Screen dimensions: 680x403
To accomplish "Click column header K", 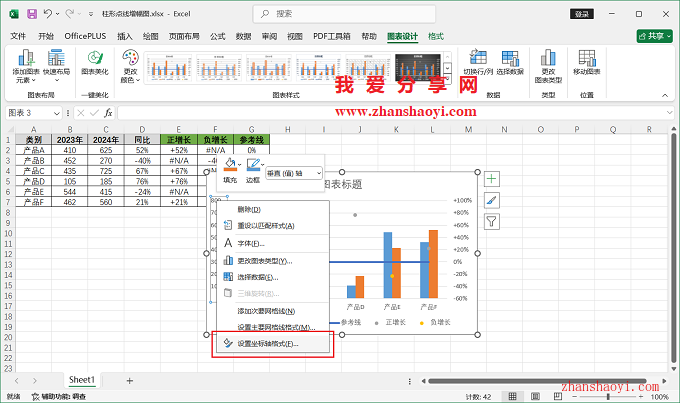I will tap(396, 129).
